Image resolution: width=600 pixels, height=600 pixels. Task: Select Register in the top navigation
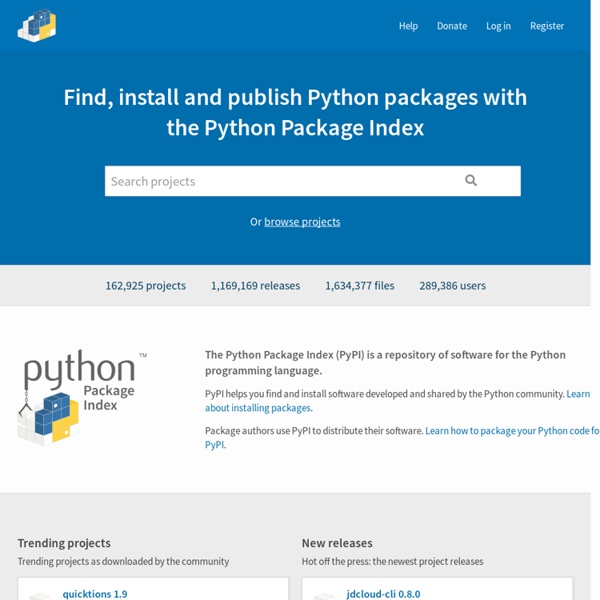tap(547, 26)
